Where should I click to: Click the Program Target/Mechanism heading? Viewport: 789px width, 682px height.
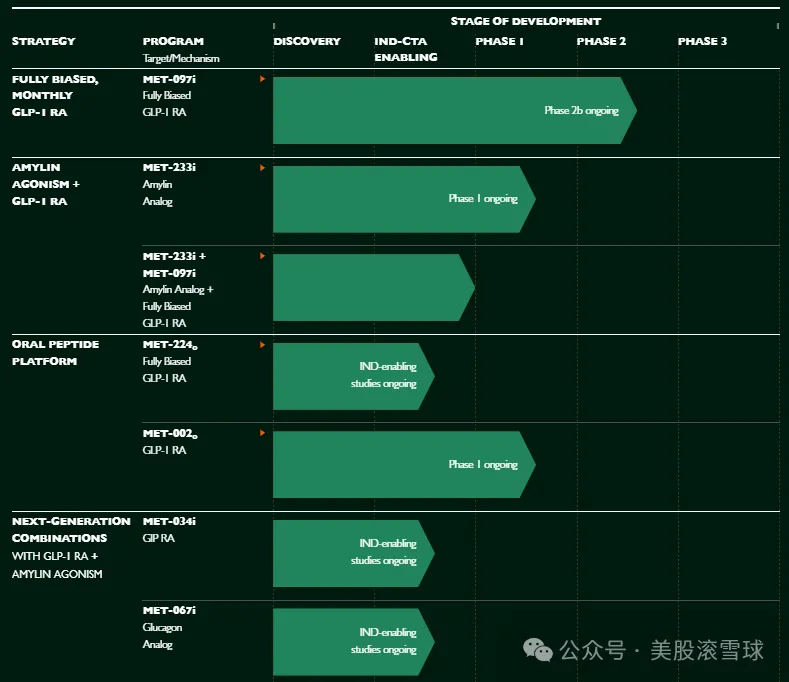click(x=180, y=49)
